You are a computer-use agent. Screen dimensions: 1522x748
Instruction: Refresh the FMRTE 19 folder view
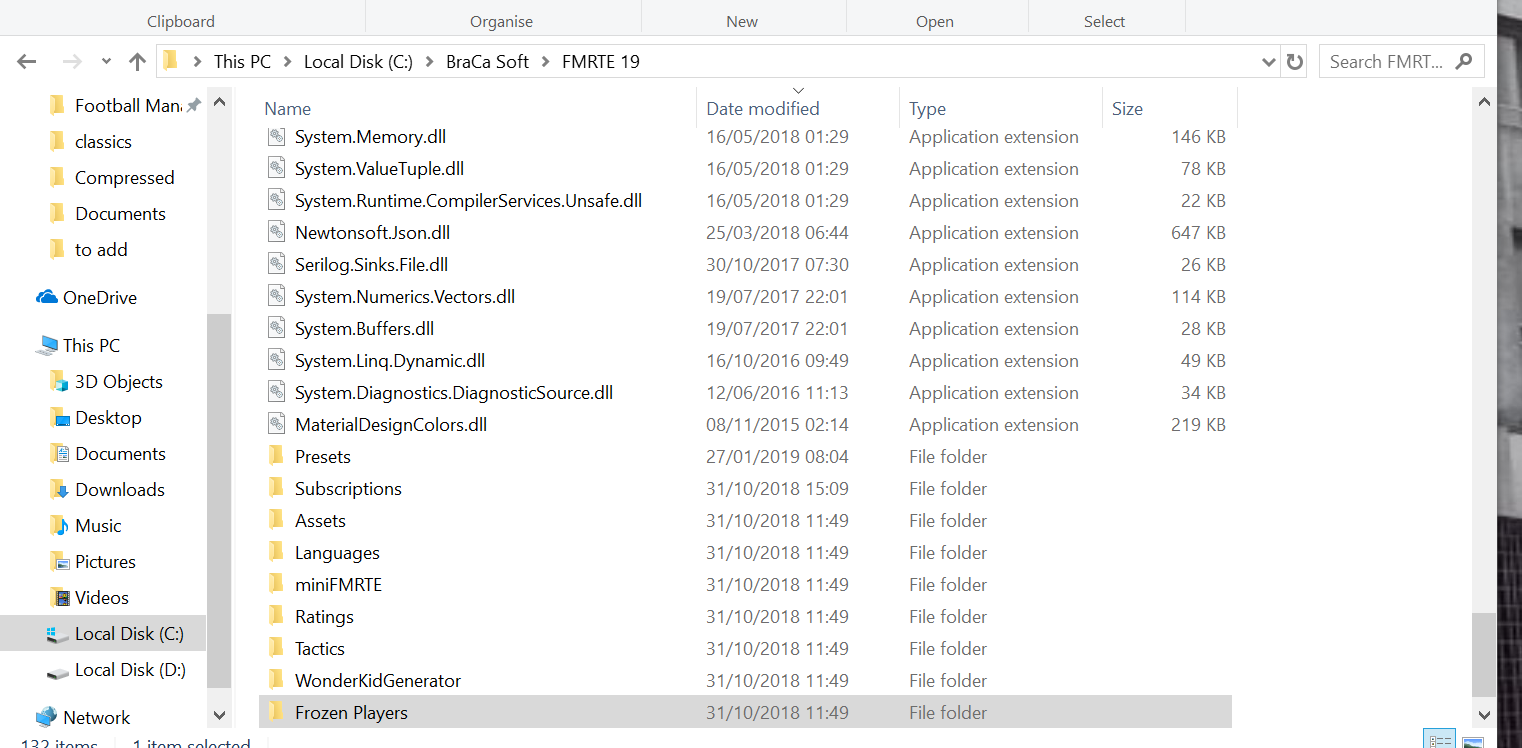coord(1295,62)
